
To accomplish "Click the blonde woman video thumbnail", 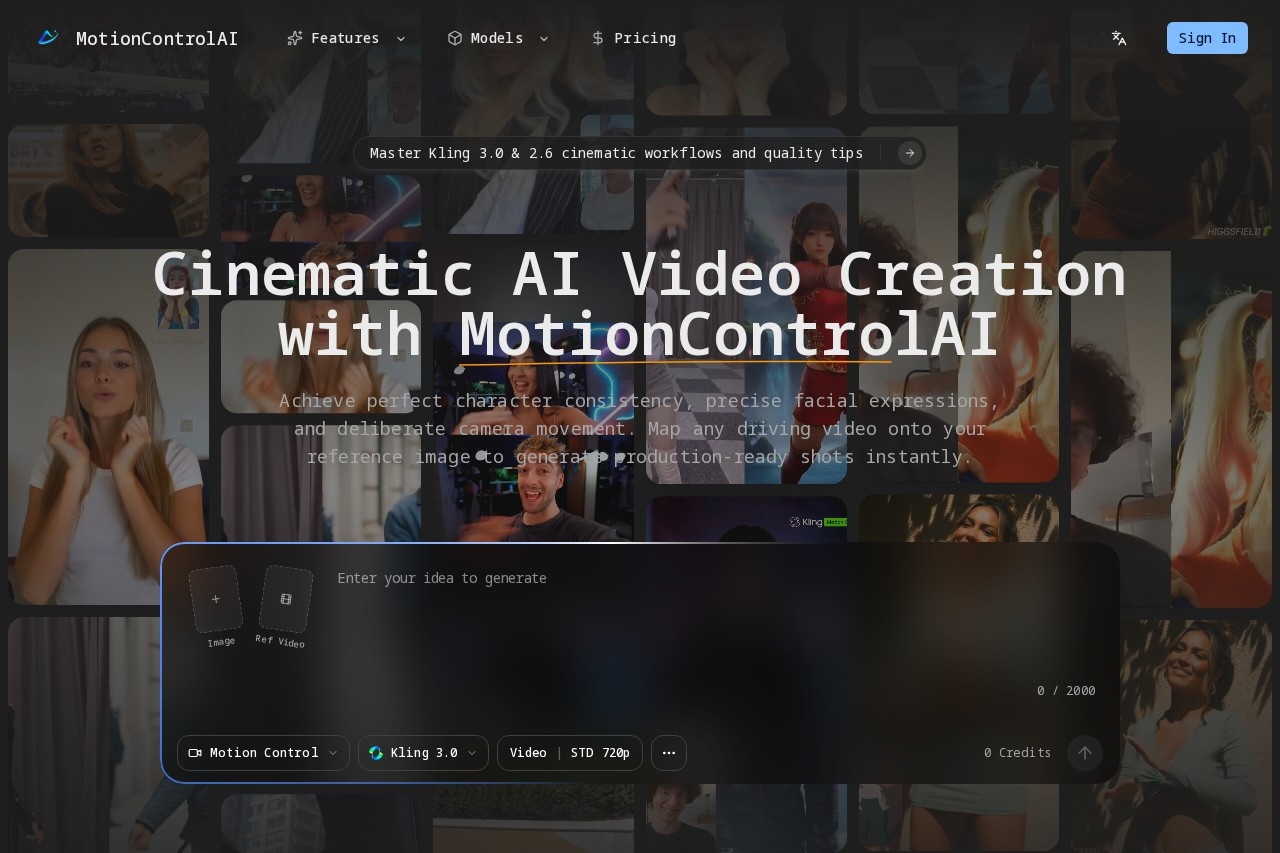I will 108,426.
